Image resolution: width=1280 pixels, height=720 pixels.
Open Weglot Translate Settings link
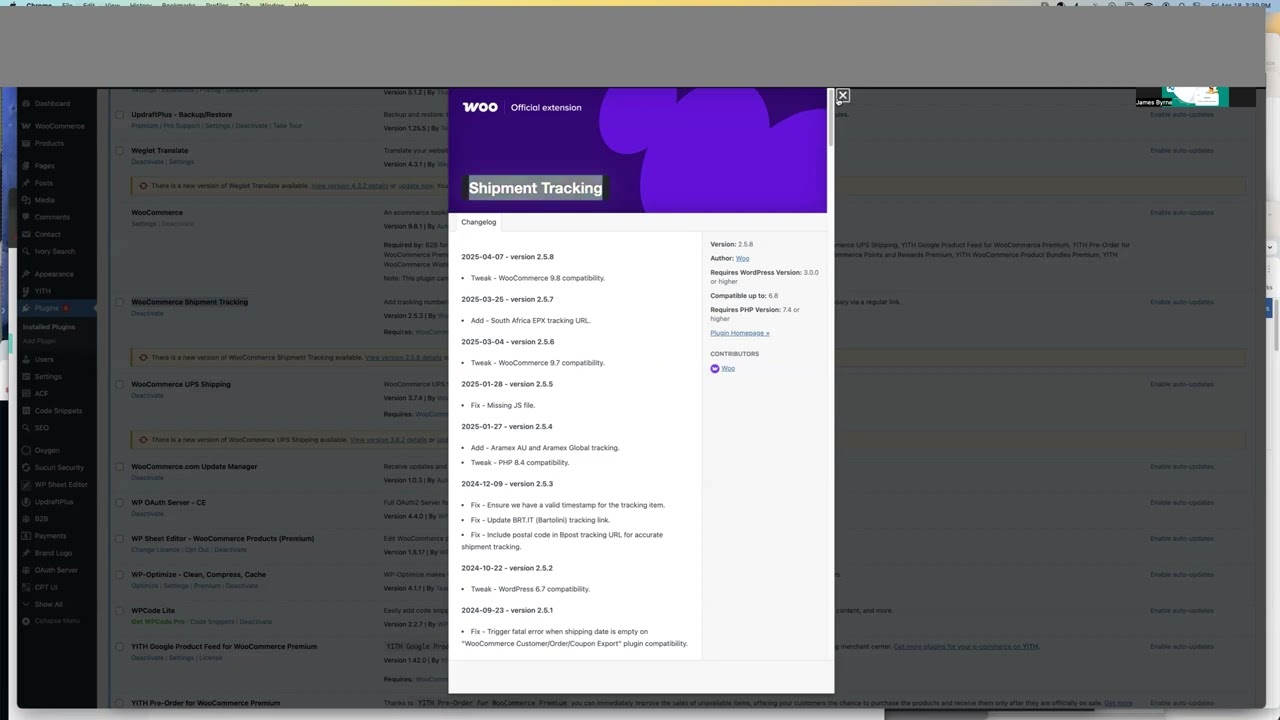(181, 161)
